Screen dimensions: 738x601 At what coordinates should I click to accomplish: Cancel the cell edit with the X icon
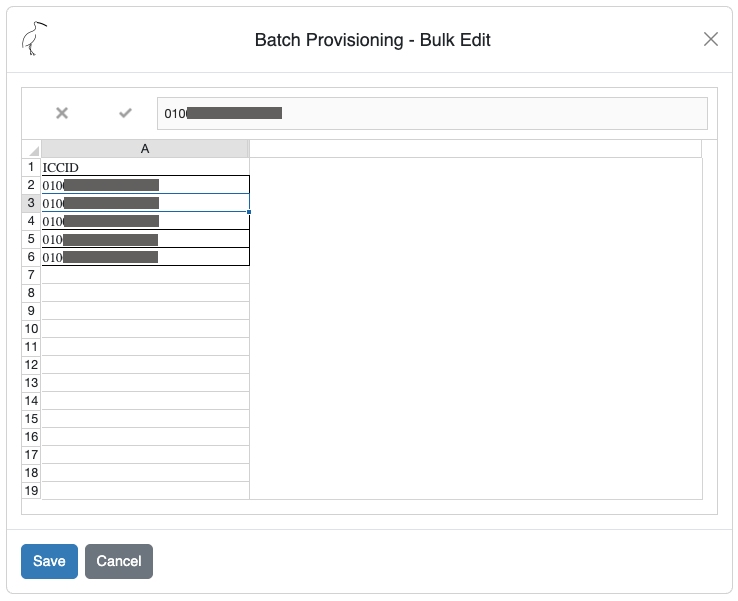pos(62,113)
